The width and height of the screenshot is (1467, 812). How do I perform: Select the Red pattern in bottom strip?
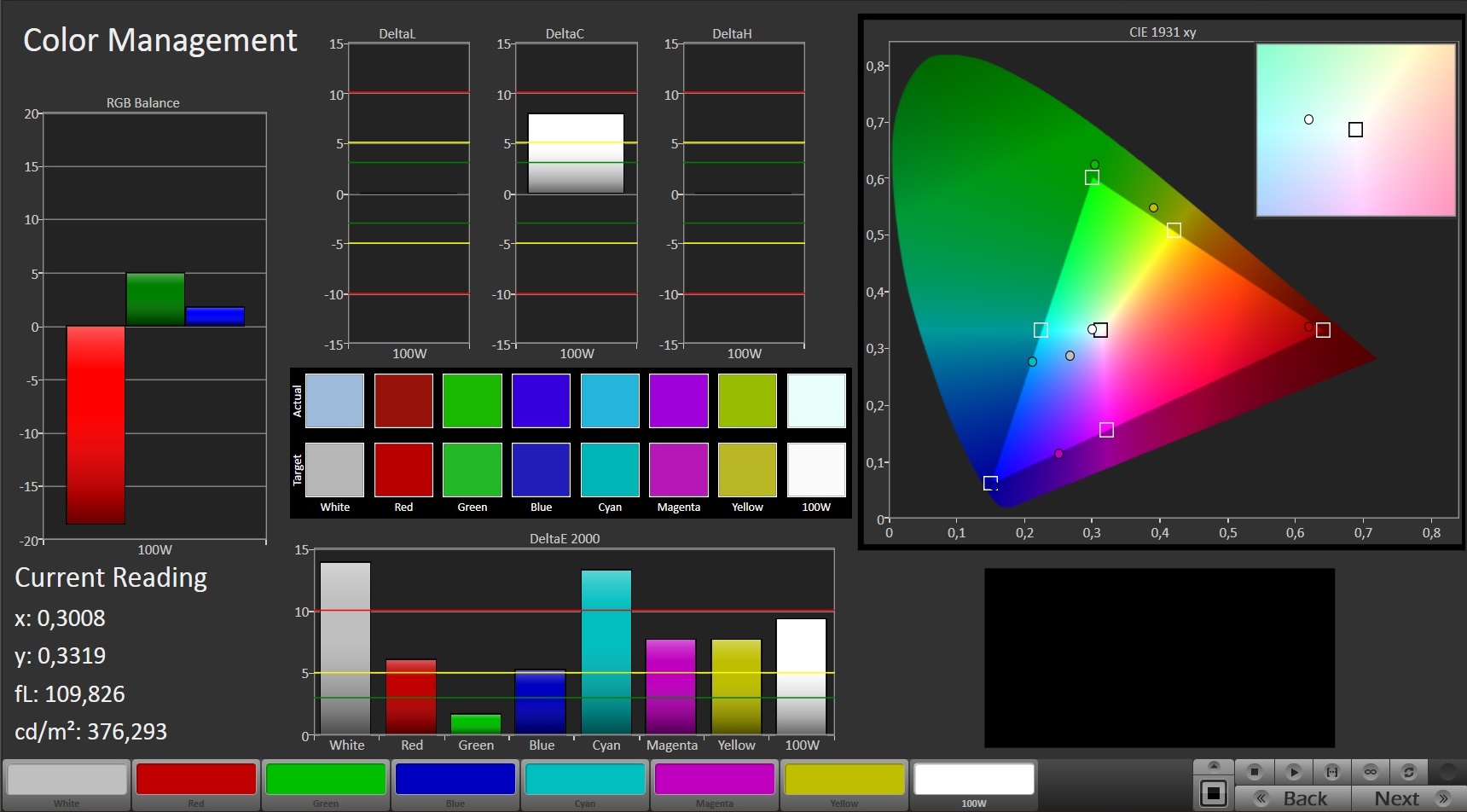196,785
